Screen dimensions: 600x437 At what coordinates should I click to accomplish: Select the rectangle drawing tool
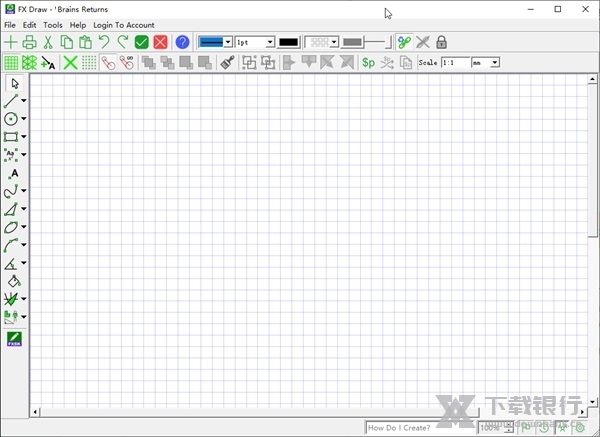coord(11,137)
